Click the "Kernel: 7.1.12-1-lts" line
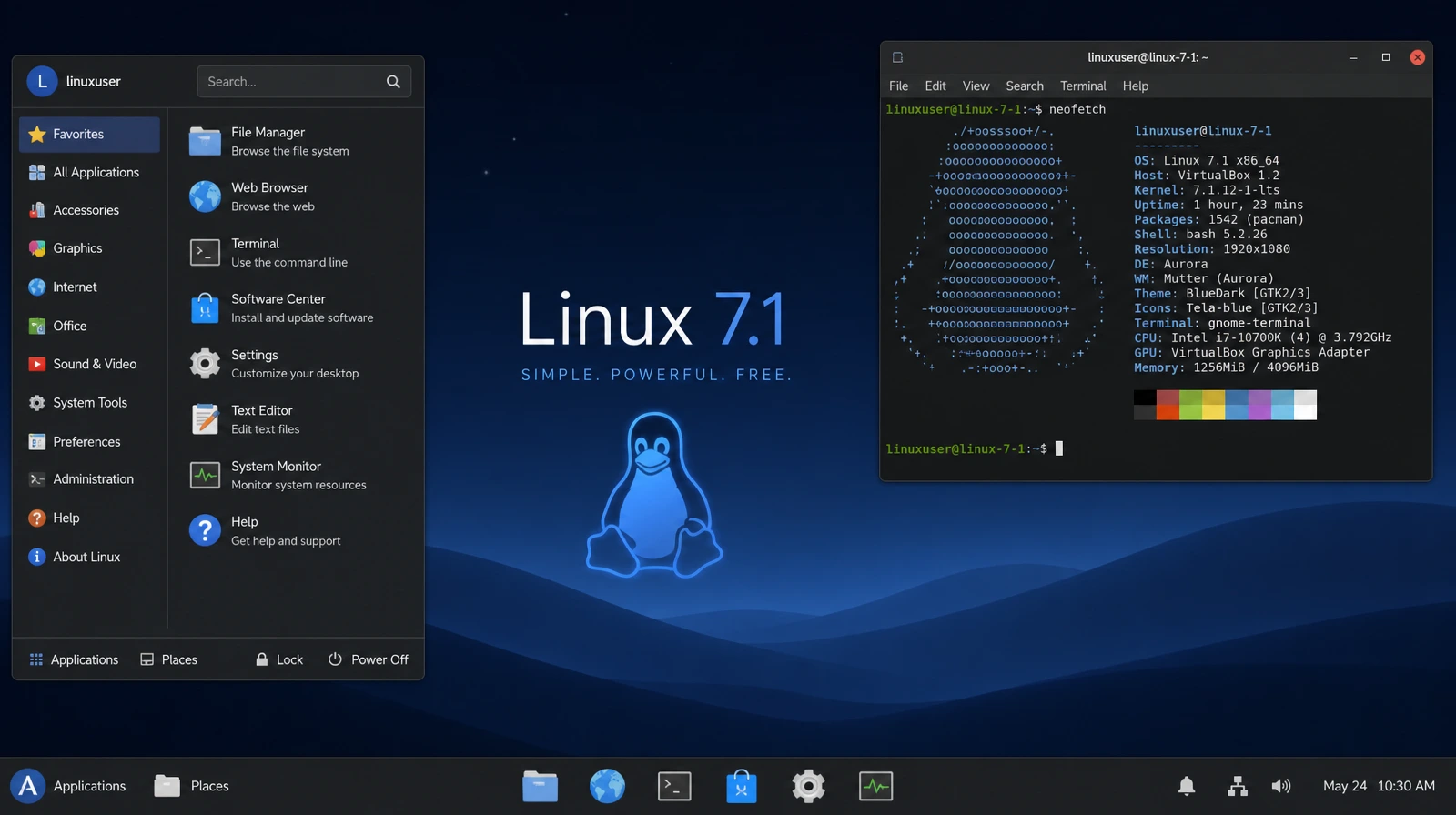The height and width of the screenshot is (815, 1456). pos(1207,190)
